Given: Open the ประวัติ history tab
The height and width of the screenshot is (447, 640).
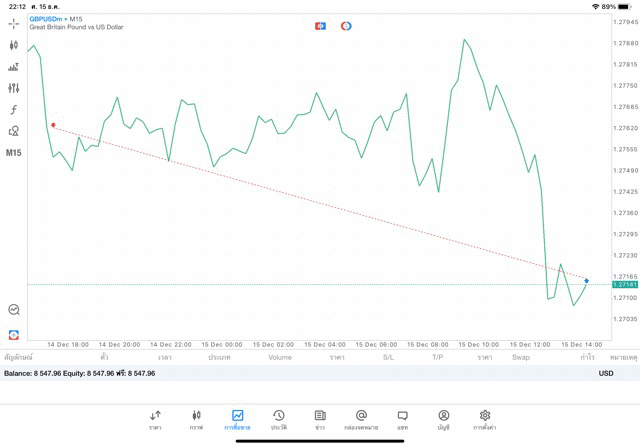Looking at the screenshot, I should (x=279, y=419).
